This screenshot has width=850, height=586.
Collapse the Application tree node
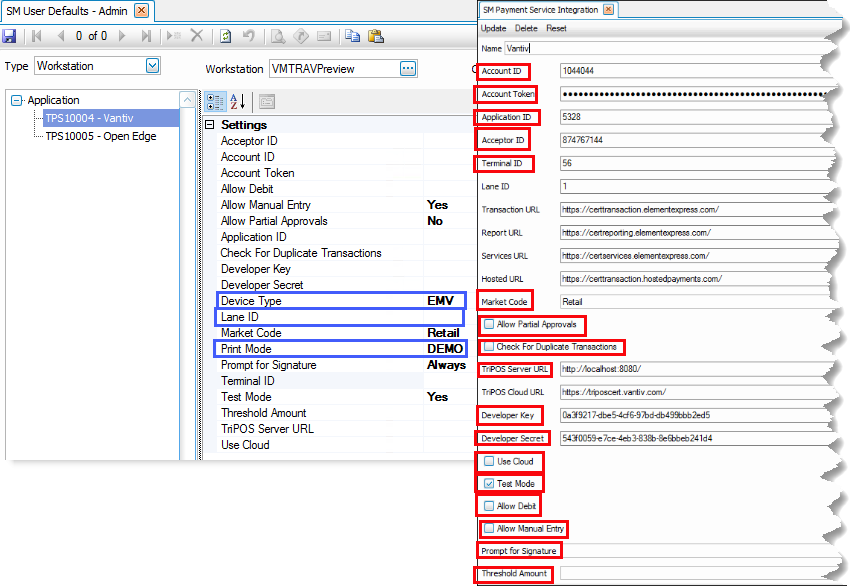(x=17, y=100)
